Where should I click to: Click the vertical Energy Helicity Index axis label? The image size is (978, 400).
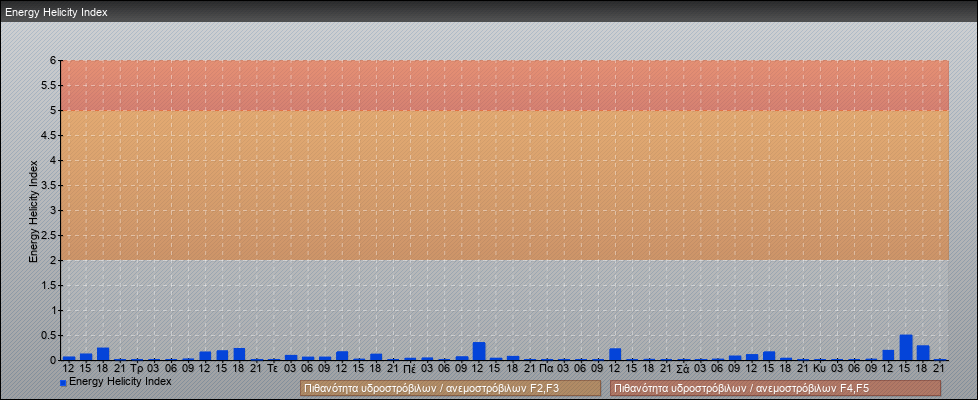(x=34, y=211)
